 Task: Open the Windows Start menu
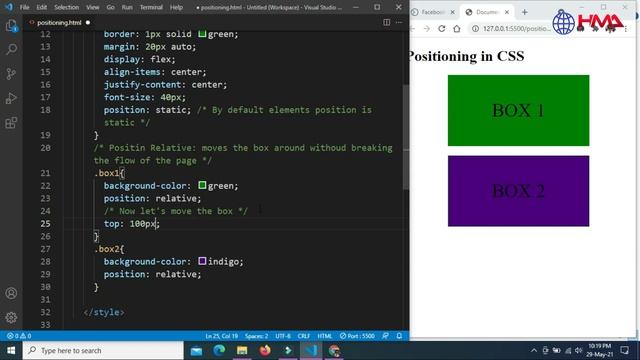click(11, 350)
